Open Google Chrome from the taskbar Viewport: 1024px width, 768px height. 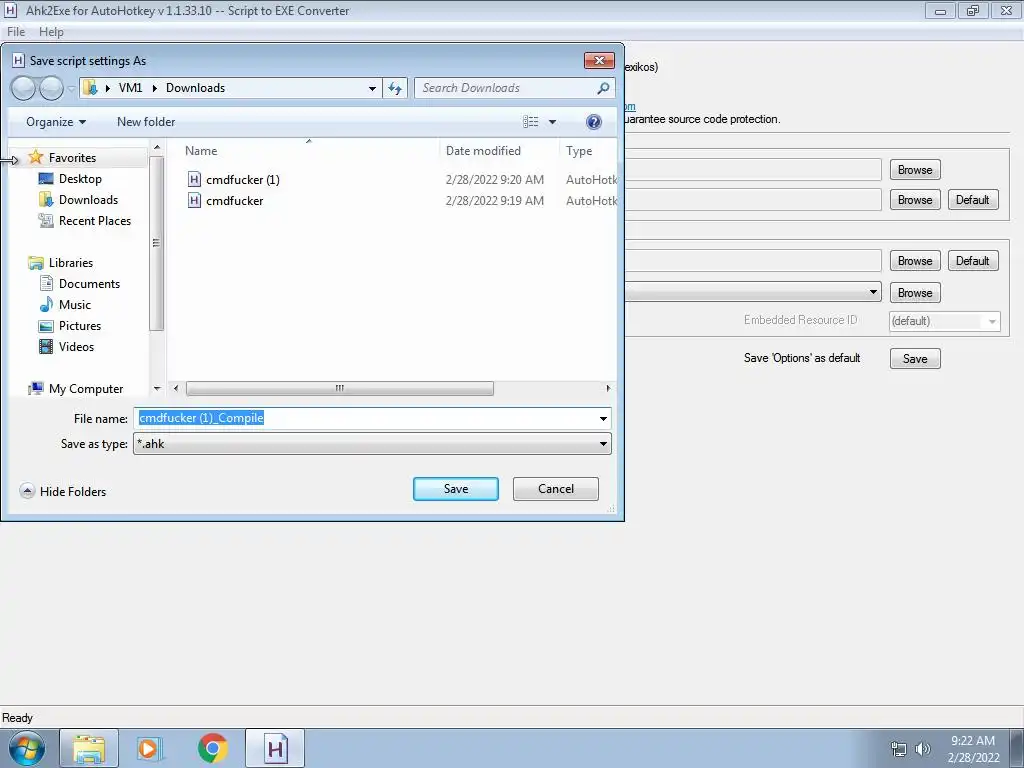click(x=212, y=748)
